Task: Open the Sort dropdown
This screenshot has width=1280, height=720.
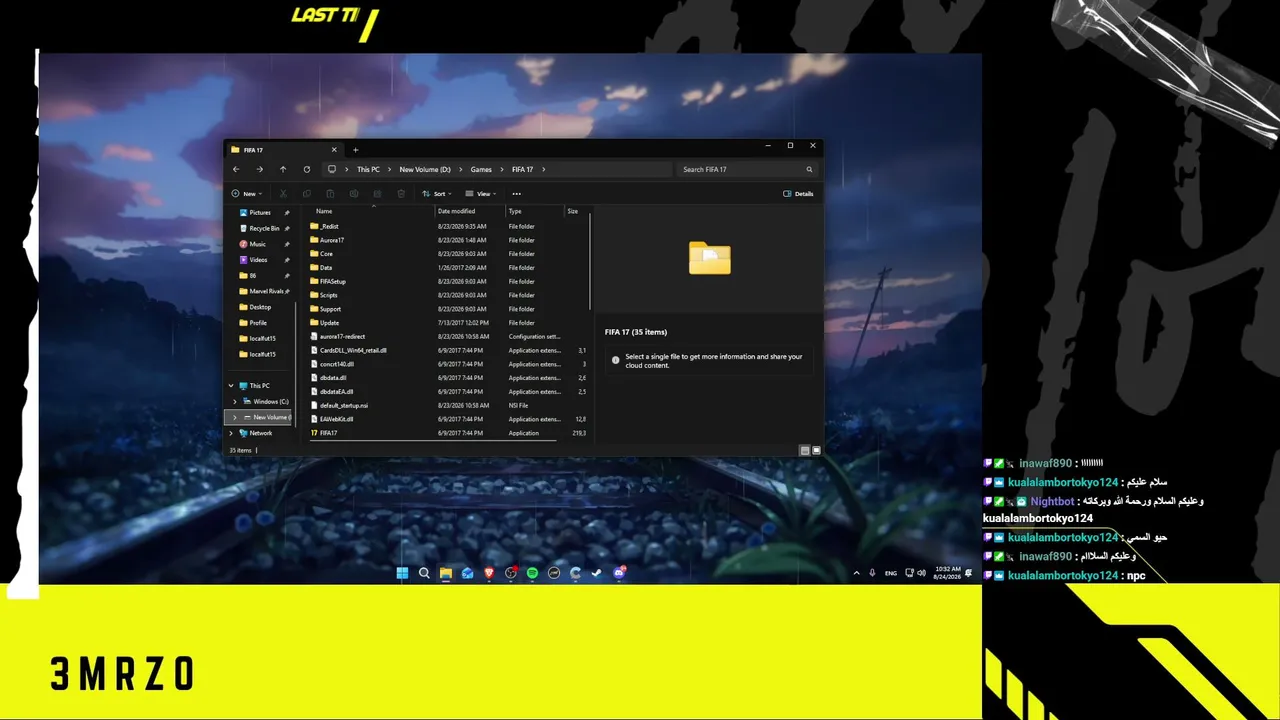Action: (x=437, y=194)
